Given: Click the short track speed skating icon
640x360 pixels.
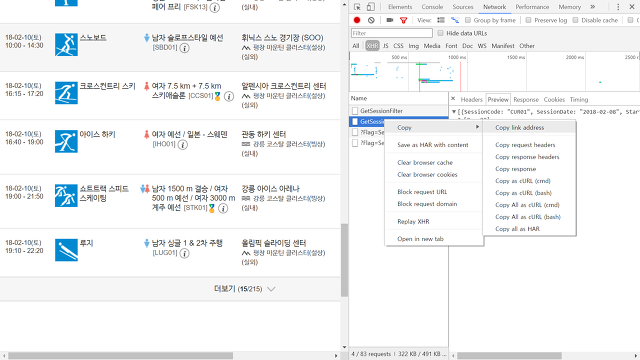Looking at the screenshot, I should (66, 196).
